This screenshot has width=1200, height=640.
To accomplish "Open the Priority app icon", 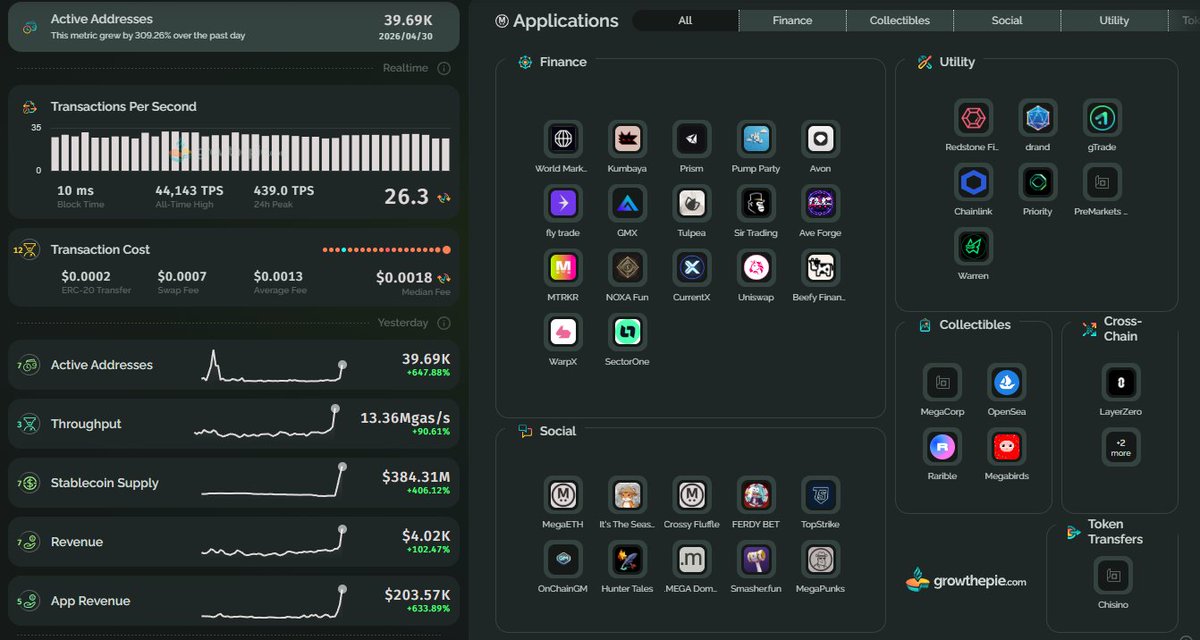I will click(1038, 182).
